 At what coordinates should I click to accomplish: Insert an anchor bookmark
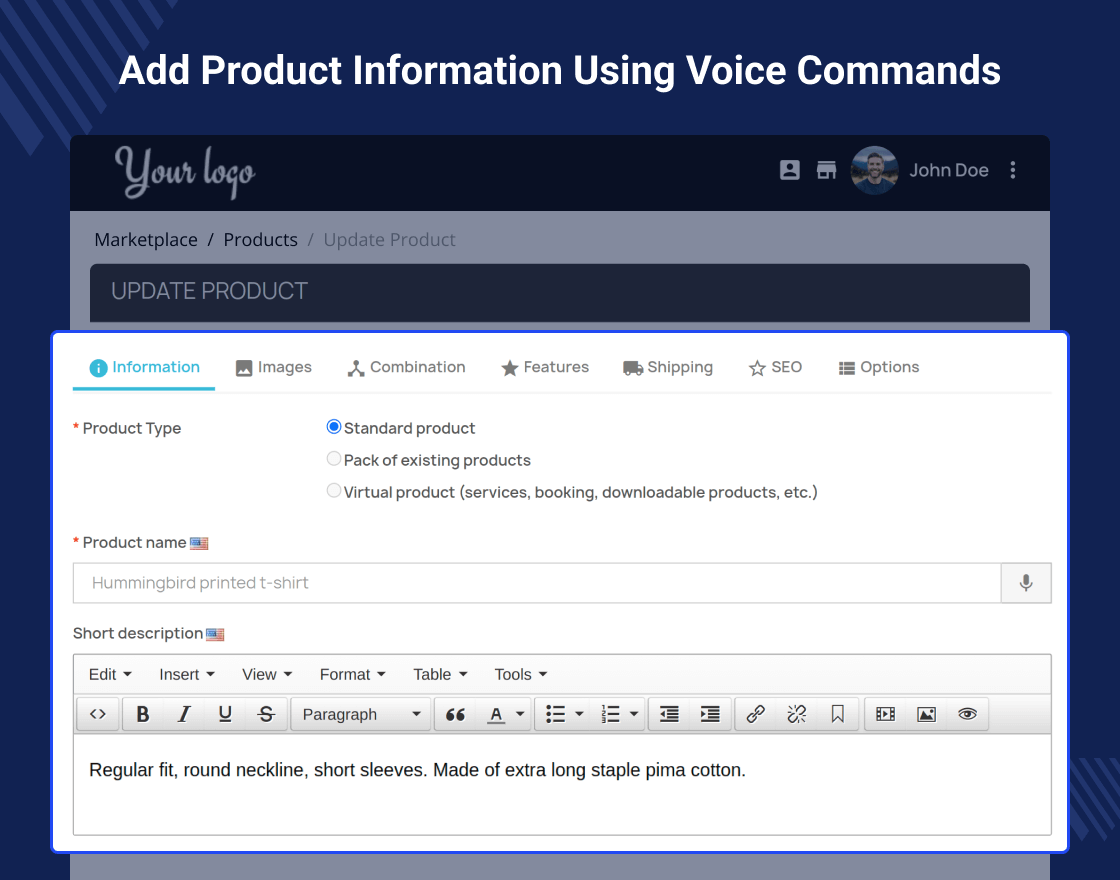coord(837,714)
